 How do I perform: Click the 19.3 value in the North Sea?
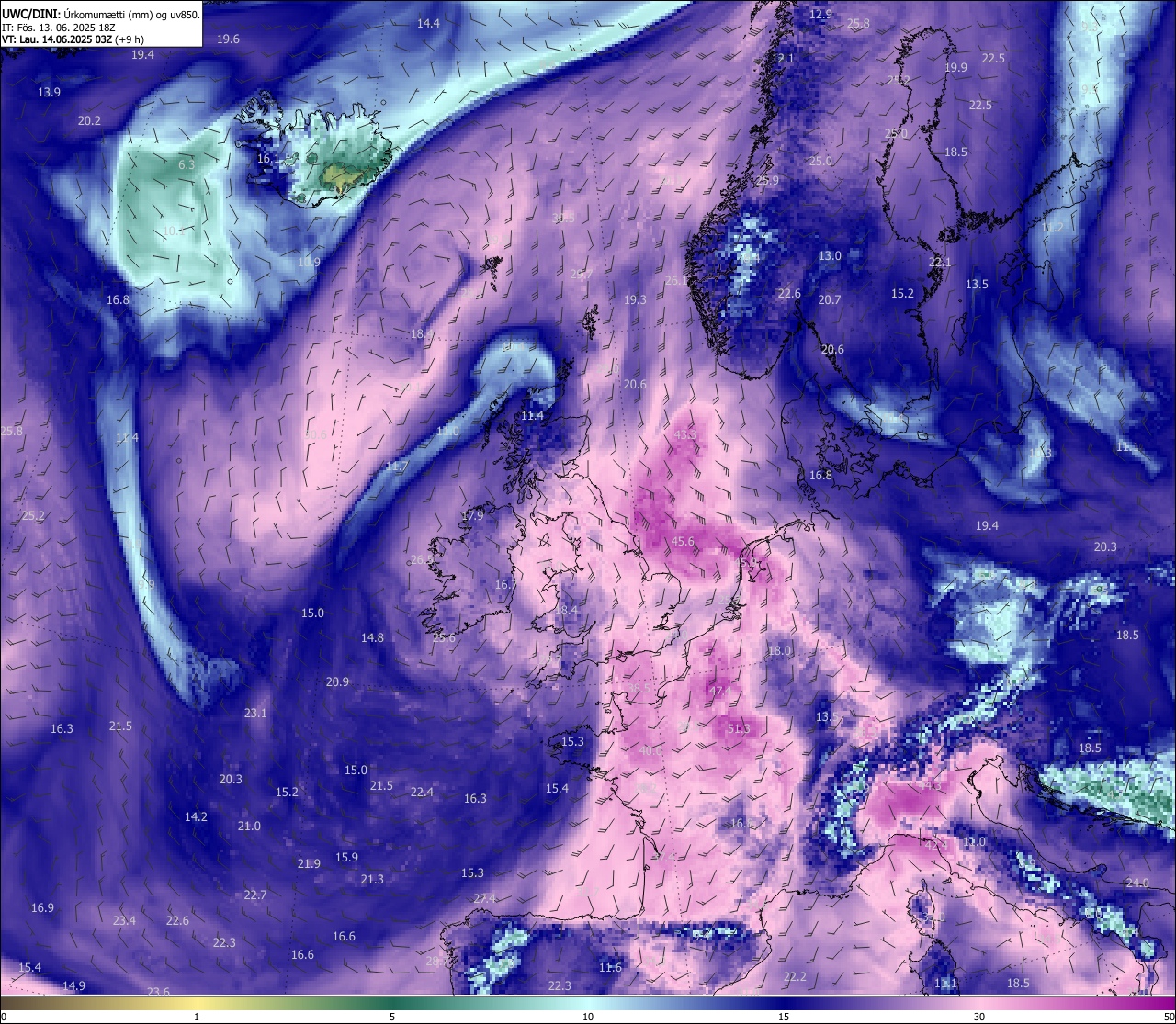[x=635, y=299]
